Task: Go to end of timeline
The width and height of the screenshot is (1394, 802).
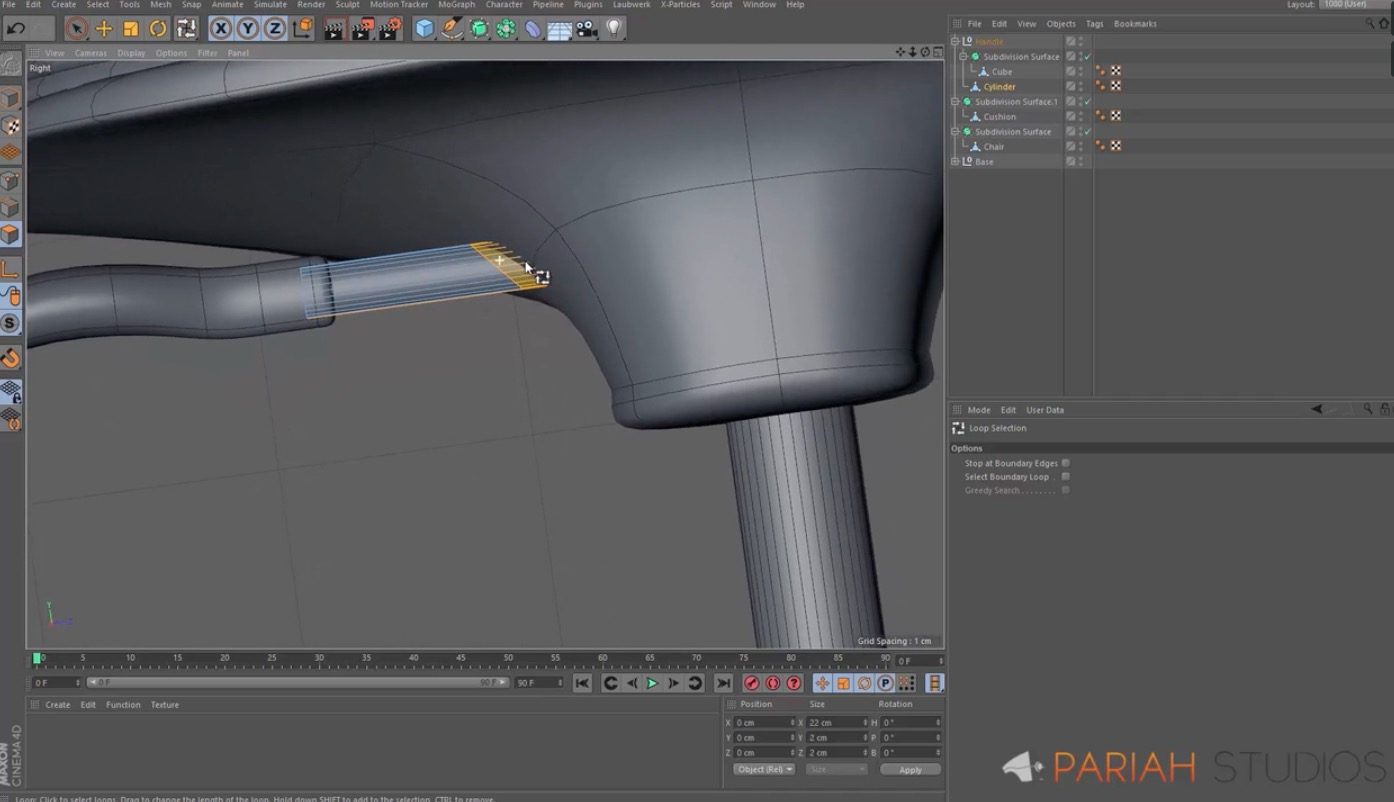Action: [x=723, y=683]
